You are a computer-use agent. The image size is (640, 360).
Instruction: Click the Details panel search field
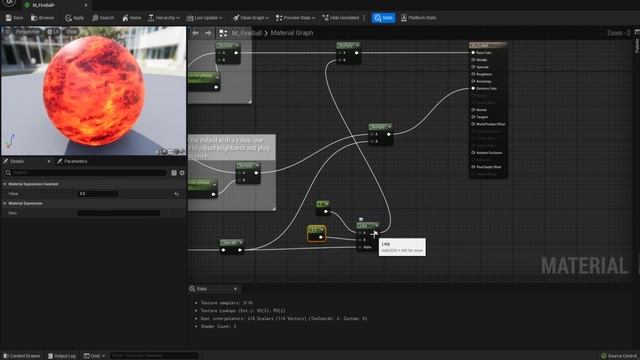pos(86,173)
